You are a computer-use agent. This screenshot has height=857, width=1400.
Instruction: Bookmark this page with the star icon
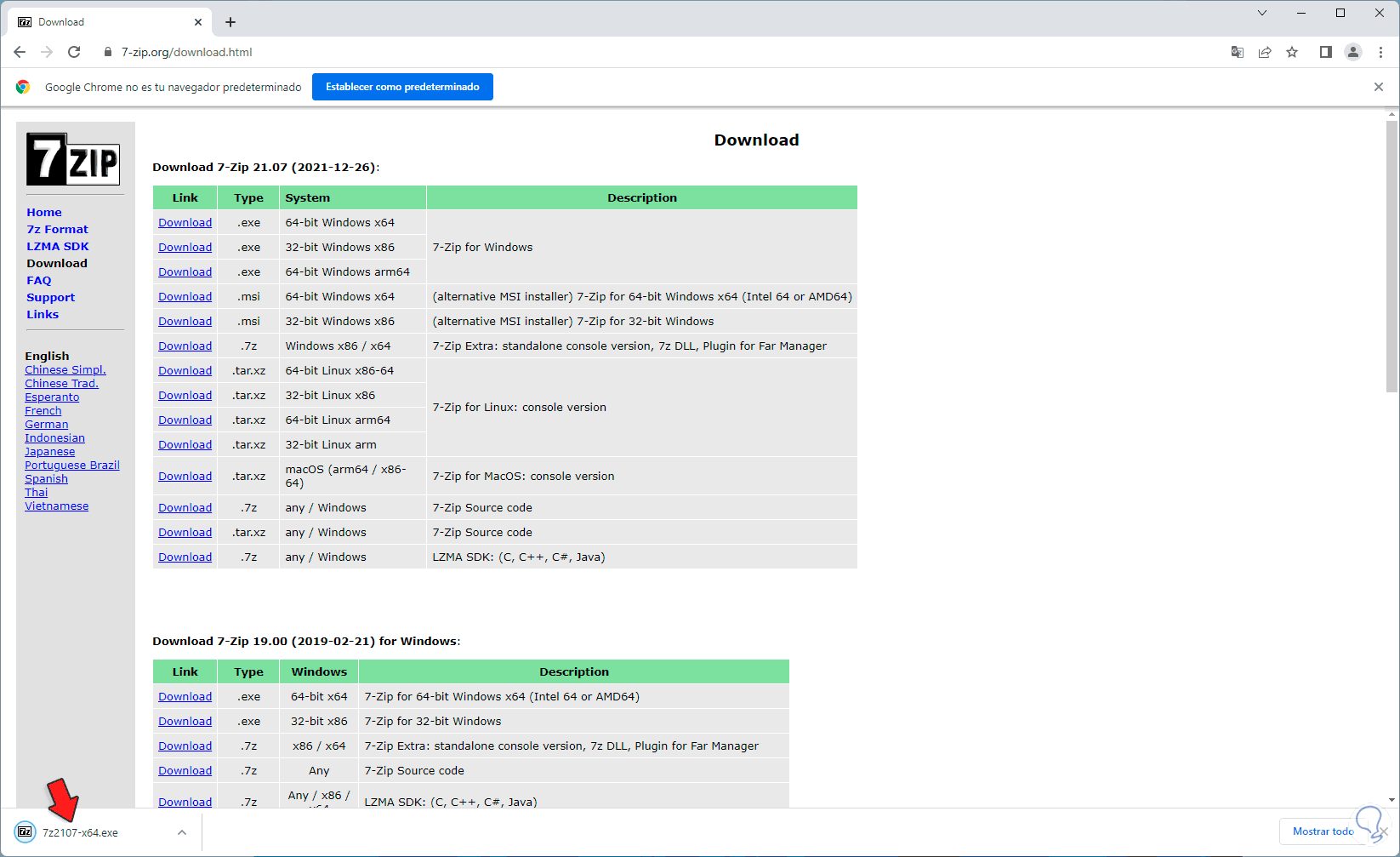click(1292, 52)
